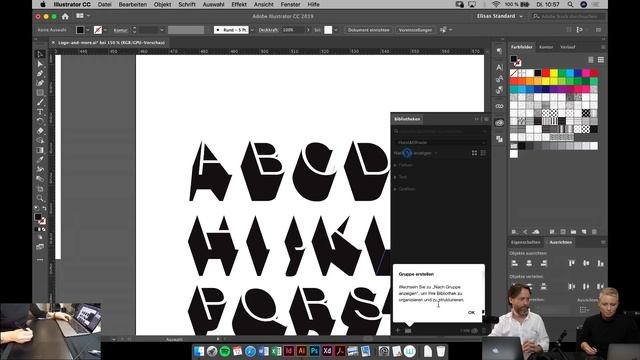The height and width of the screenshot is (360, 640).
Task: Click add content plus in Bibliotheken panel
Action: coord(398,330)
